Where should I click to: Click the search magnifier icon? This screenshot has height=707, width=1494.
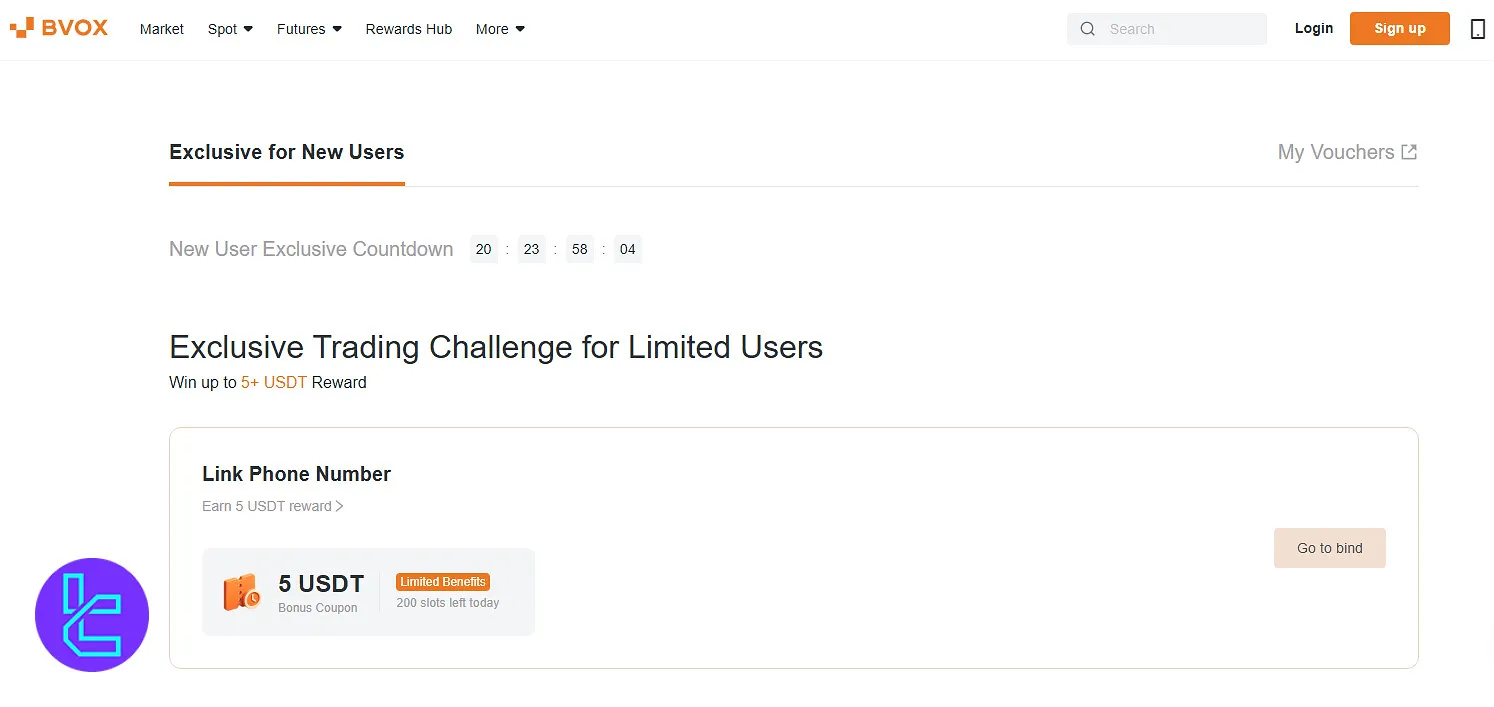(x=1087, y=29)
